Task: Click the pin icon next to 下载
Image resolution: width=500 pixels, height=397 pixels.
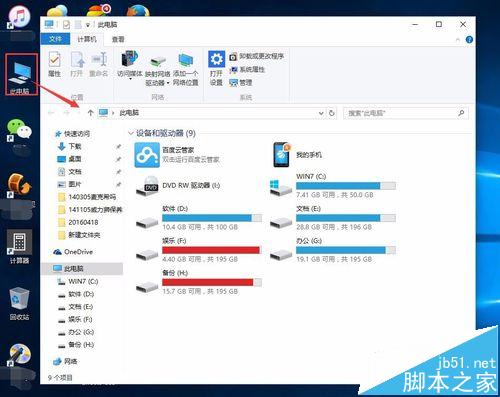Action: coord(118,146)
